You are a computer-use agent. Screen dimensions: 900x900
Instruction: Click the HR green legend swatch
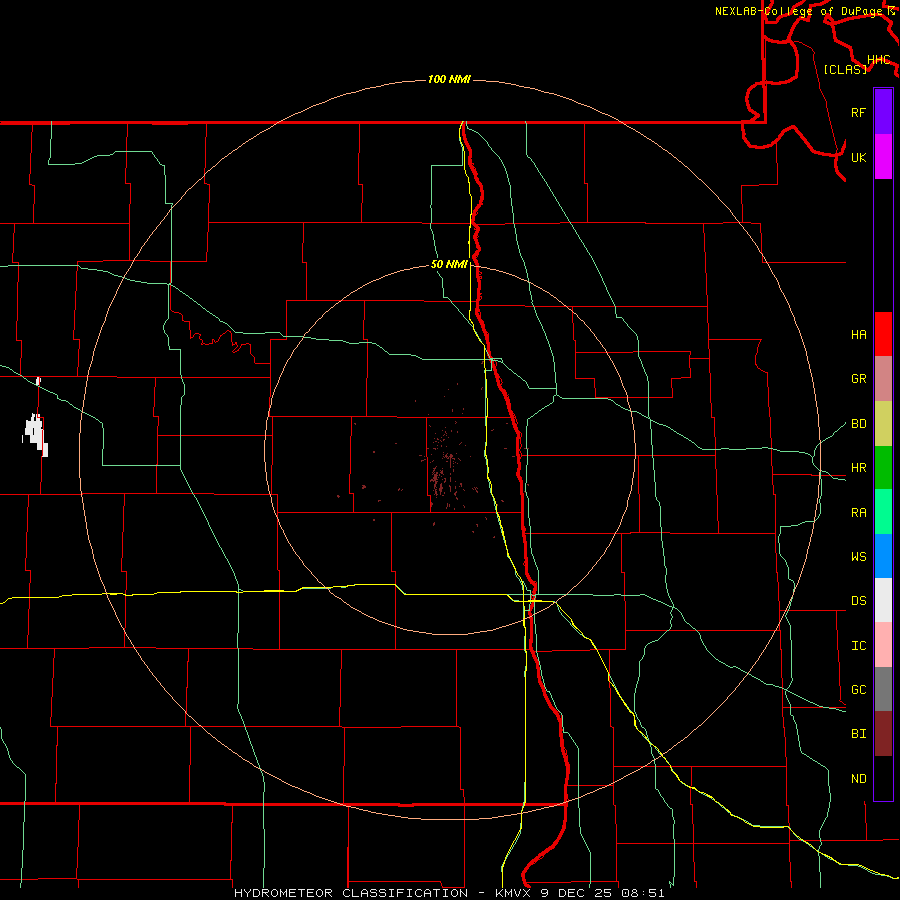pyautogui.click(x=883, y=468)
